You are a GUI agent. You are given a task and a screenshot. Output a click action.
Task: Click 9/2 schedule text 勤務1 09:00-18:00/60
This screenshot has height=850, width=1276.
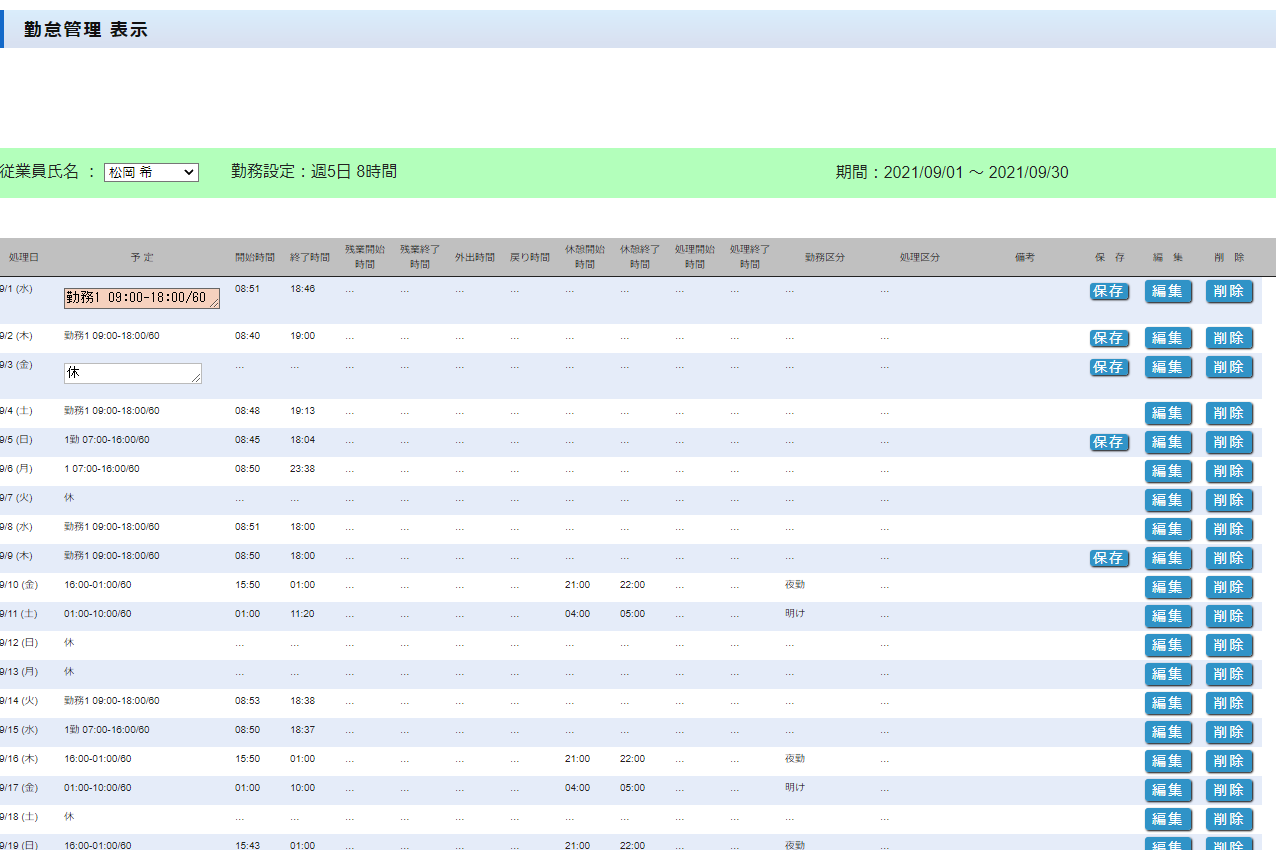coord(111,336)
